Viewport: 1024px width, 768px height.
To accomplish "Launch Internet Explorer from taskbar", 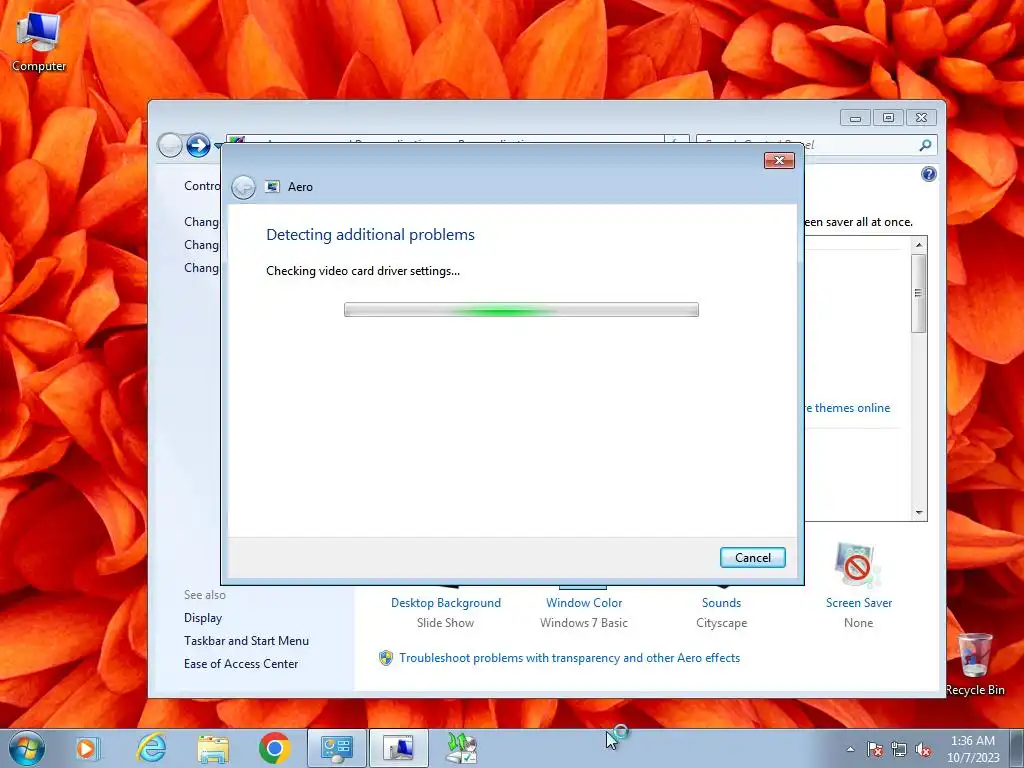I will [x=151, y=748].
